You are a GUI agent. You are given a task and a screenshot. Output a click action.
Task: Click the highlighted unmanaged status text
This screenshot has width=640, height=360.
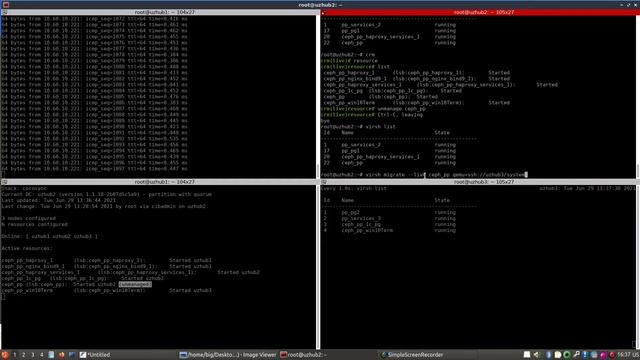tap(135, 284)
